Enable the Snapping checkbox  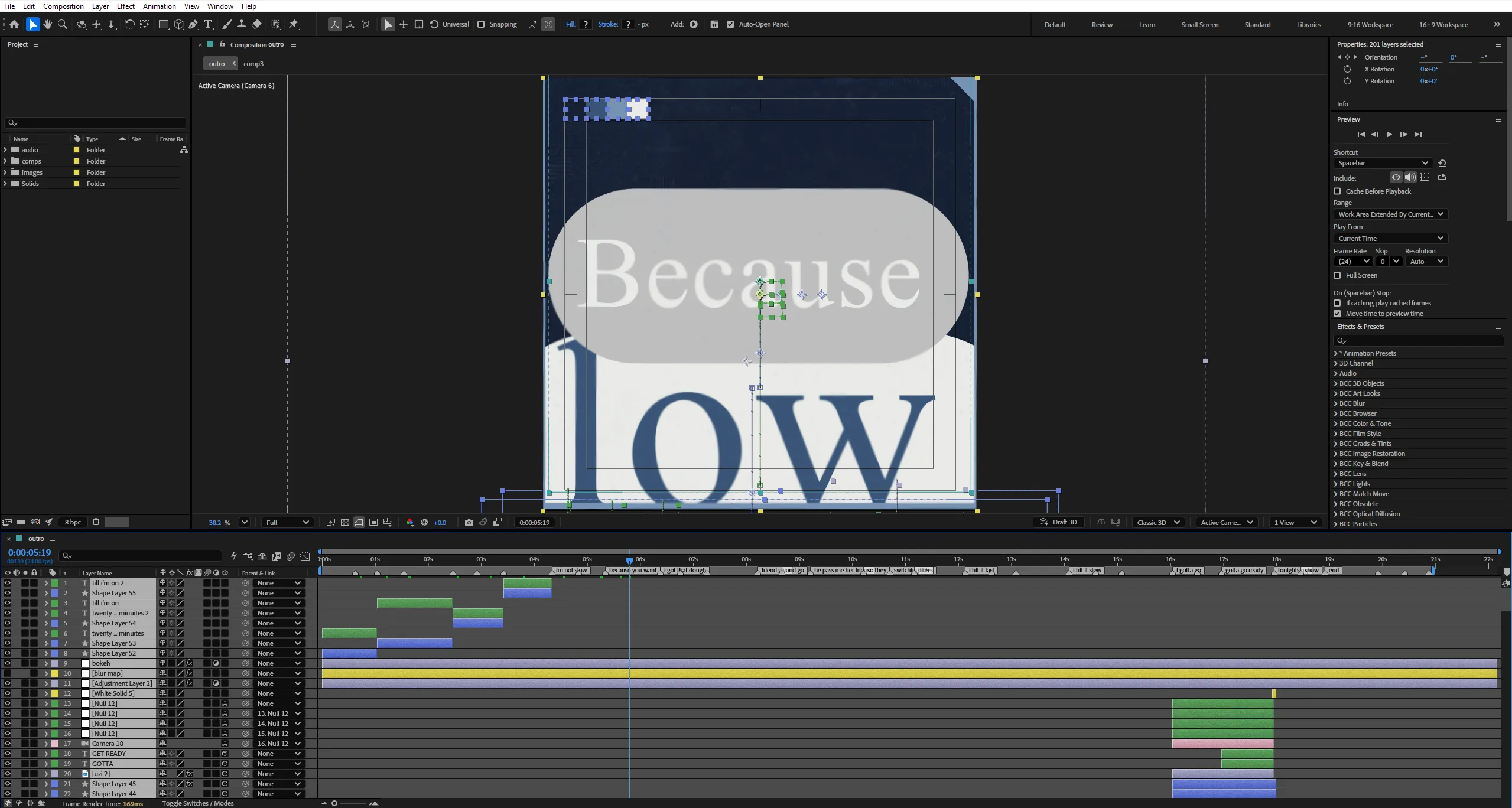pyautogui.click(x=481, y=24)
